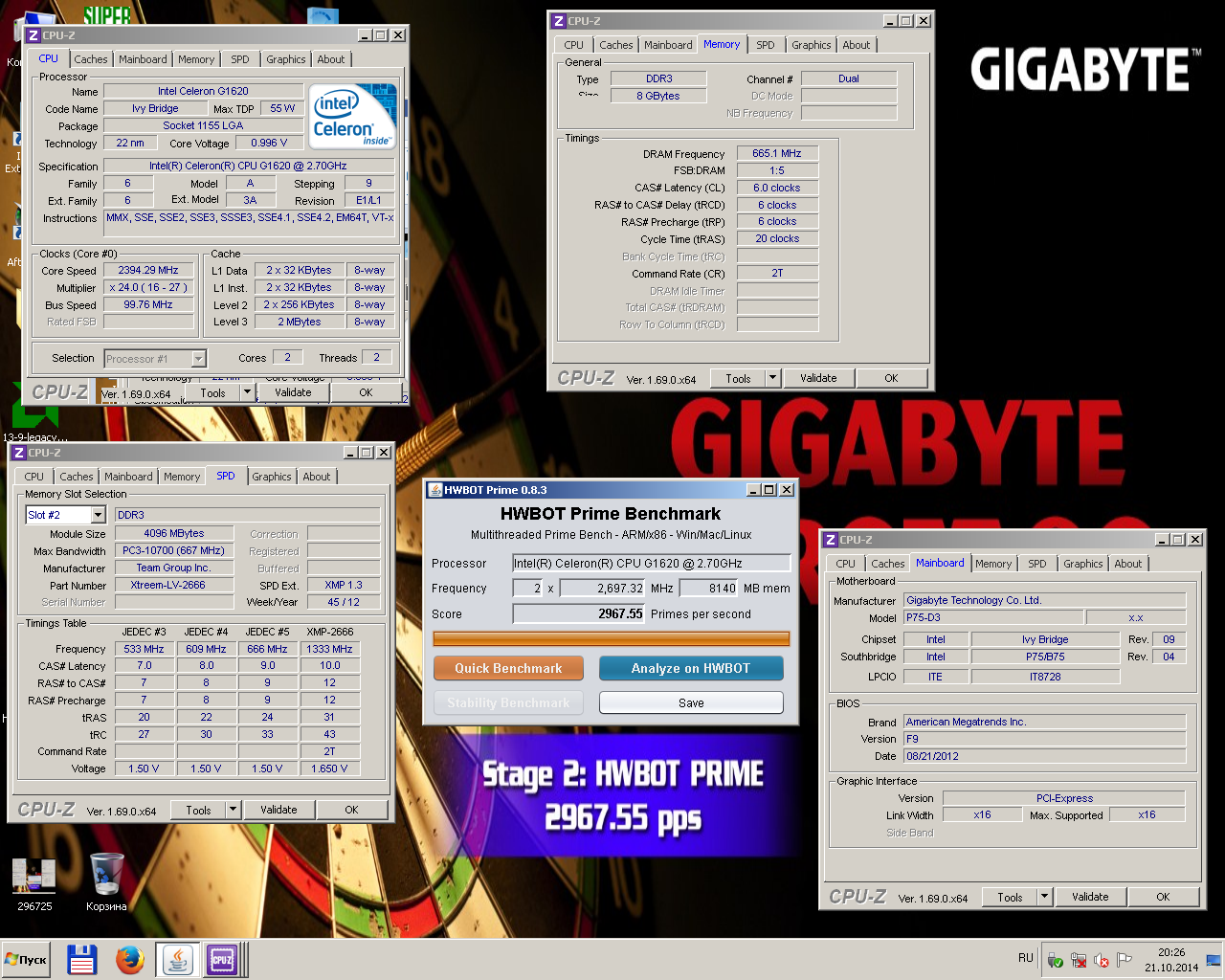This screenshot has width=1225, height=980.
Task: Open the Processor #1 selection dropdown
Action: point(199,358)
